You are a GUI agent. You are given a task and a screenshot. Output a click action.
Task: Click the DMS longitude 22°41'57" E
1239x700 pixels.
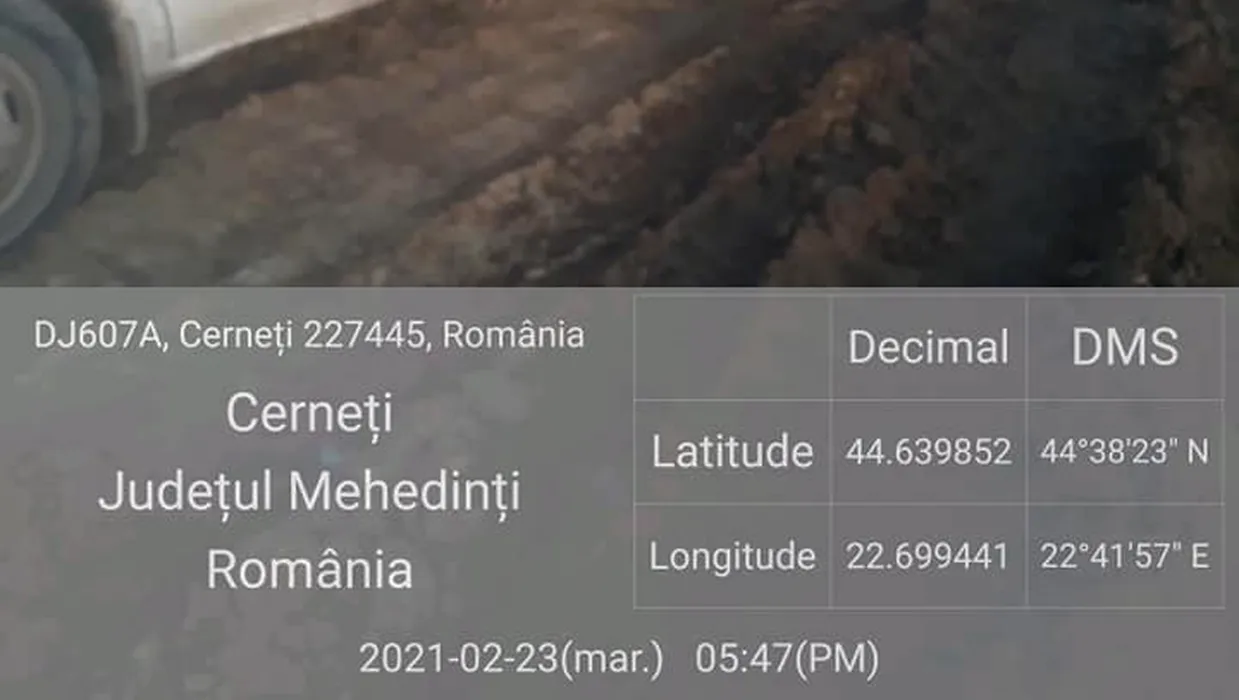point(1125,557)
